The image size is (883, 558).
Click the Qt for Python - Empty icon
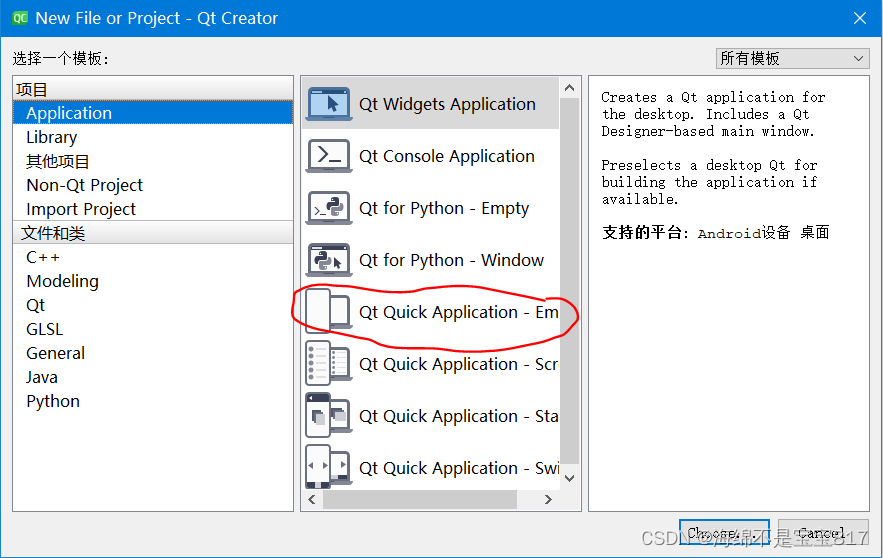[329, 208]
